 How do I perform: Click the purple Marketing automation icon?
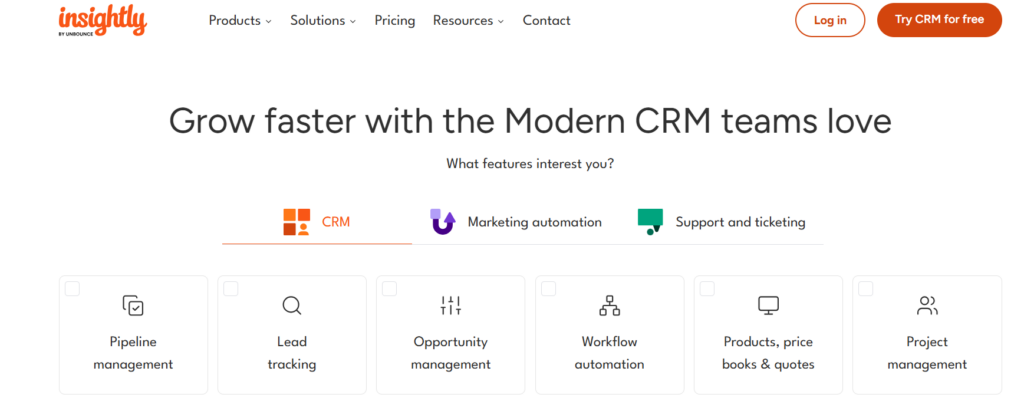pyautogui.click(x=443, y=222)
